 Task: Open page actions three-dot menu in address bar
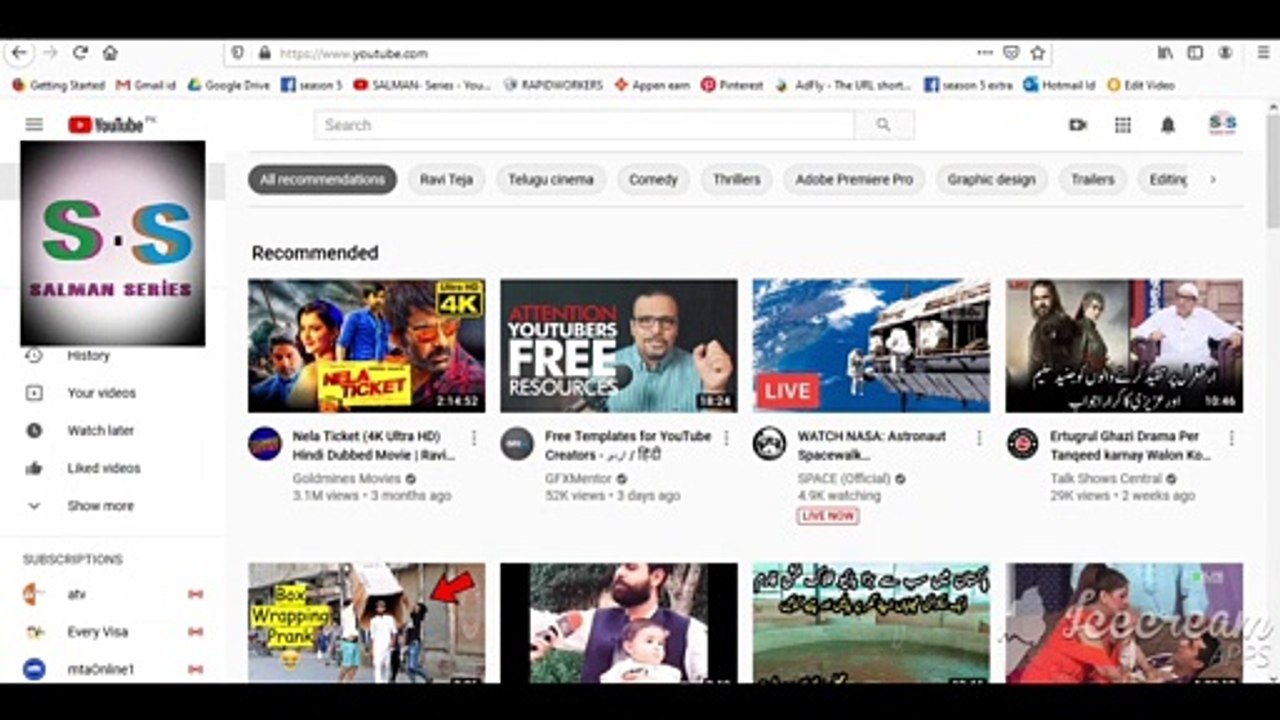tap(985, 53)
